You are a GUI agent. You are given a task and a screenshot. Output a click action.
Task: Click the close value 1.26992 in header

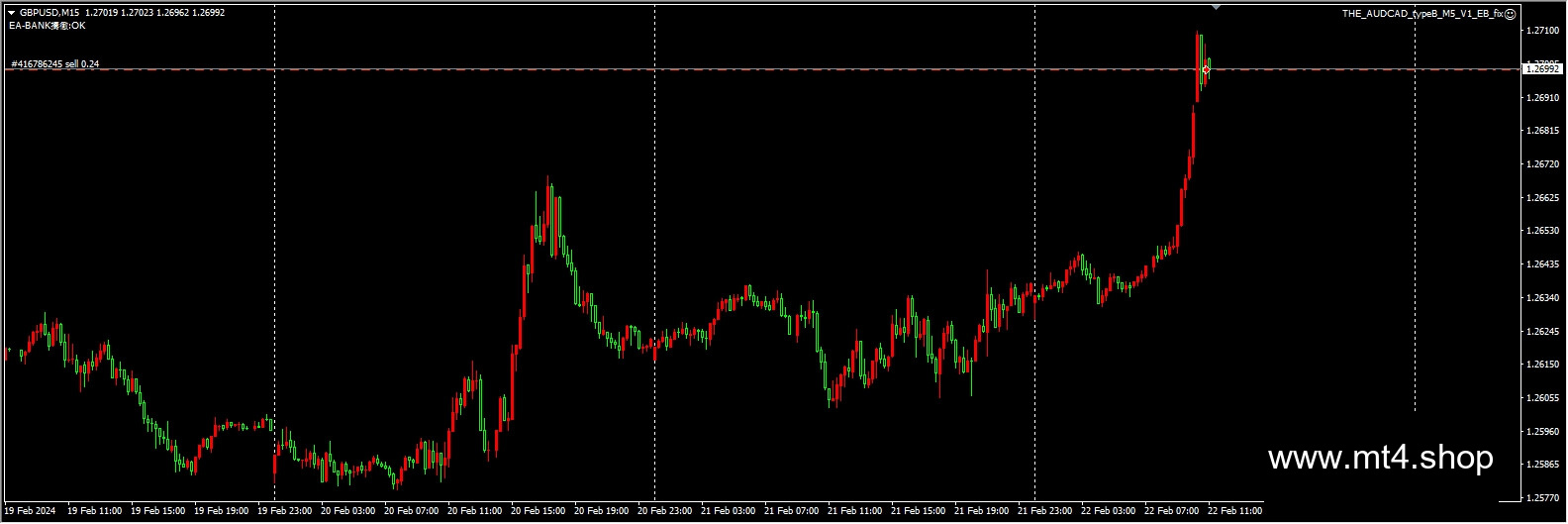(208, 13)
